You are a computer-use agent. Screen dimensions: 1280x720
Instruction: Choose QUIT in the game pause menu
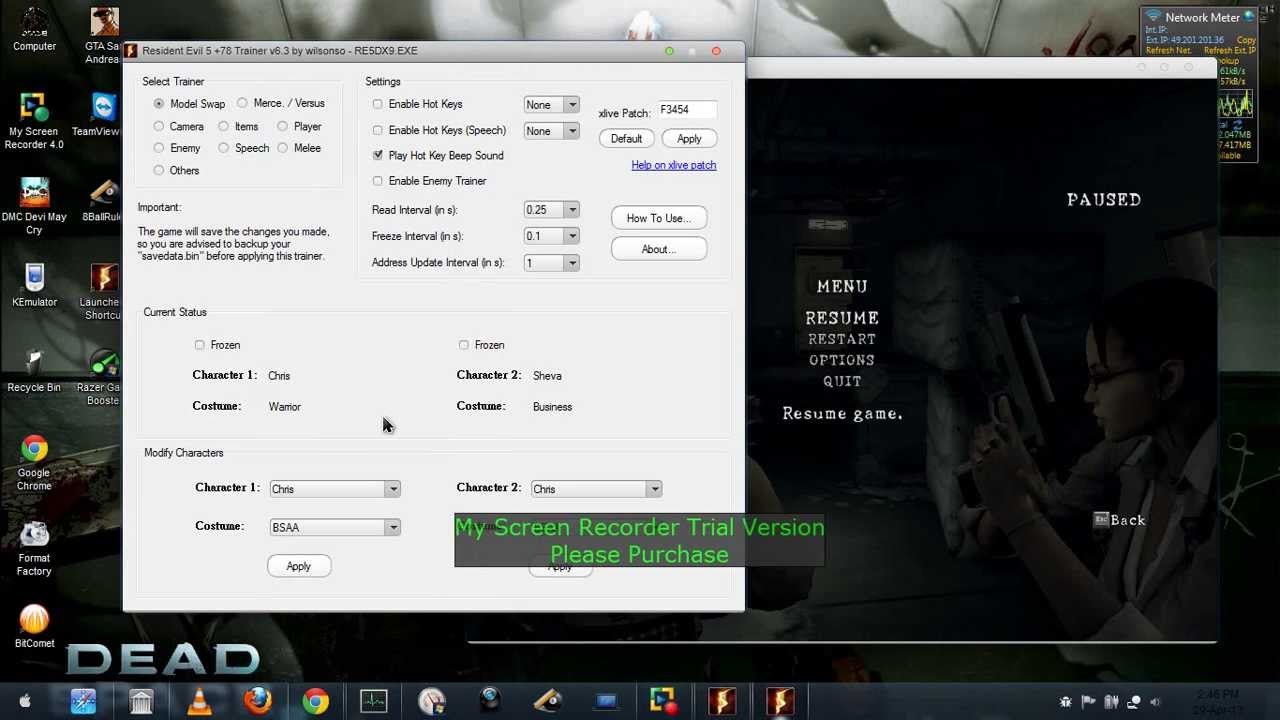(x=842, y=381)
